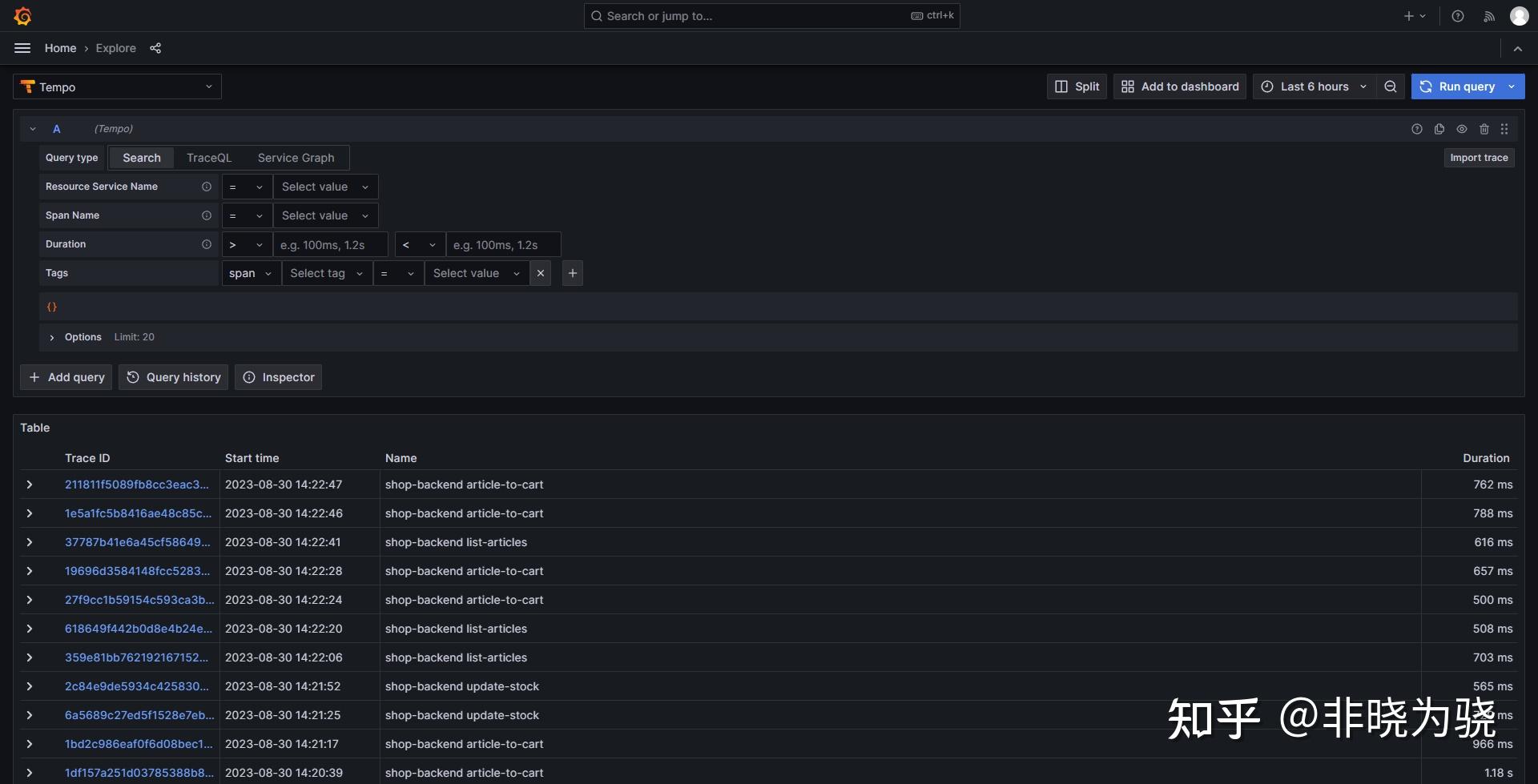Collapse query A with its chevron toggle
The height and width of the screenshot is (784, 1538).
32,128
